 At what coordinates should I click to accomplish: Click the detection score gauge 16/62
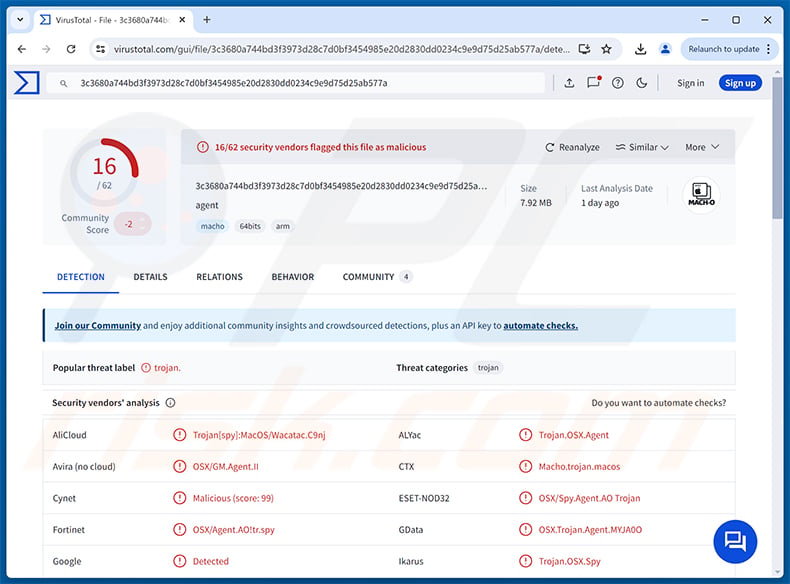pyautogui.click(x=104, y=172)
